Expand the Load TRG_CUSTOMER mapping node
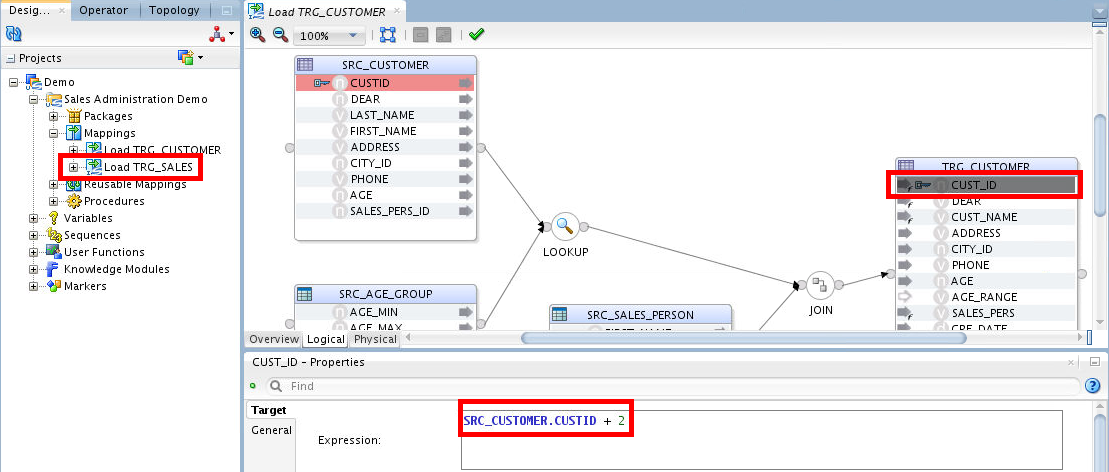This screenshot has height=472, width=1109. [x=73, y=150]
